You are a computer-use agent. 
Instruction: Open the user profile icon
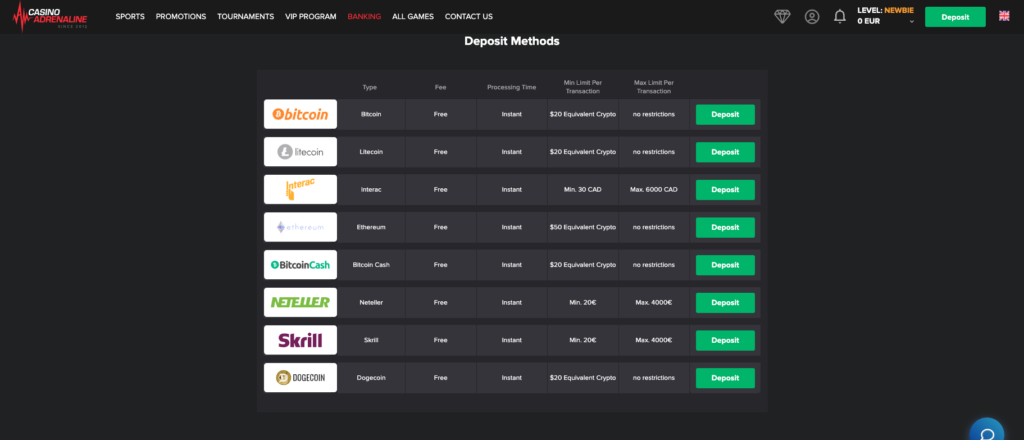click(812, 17)
